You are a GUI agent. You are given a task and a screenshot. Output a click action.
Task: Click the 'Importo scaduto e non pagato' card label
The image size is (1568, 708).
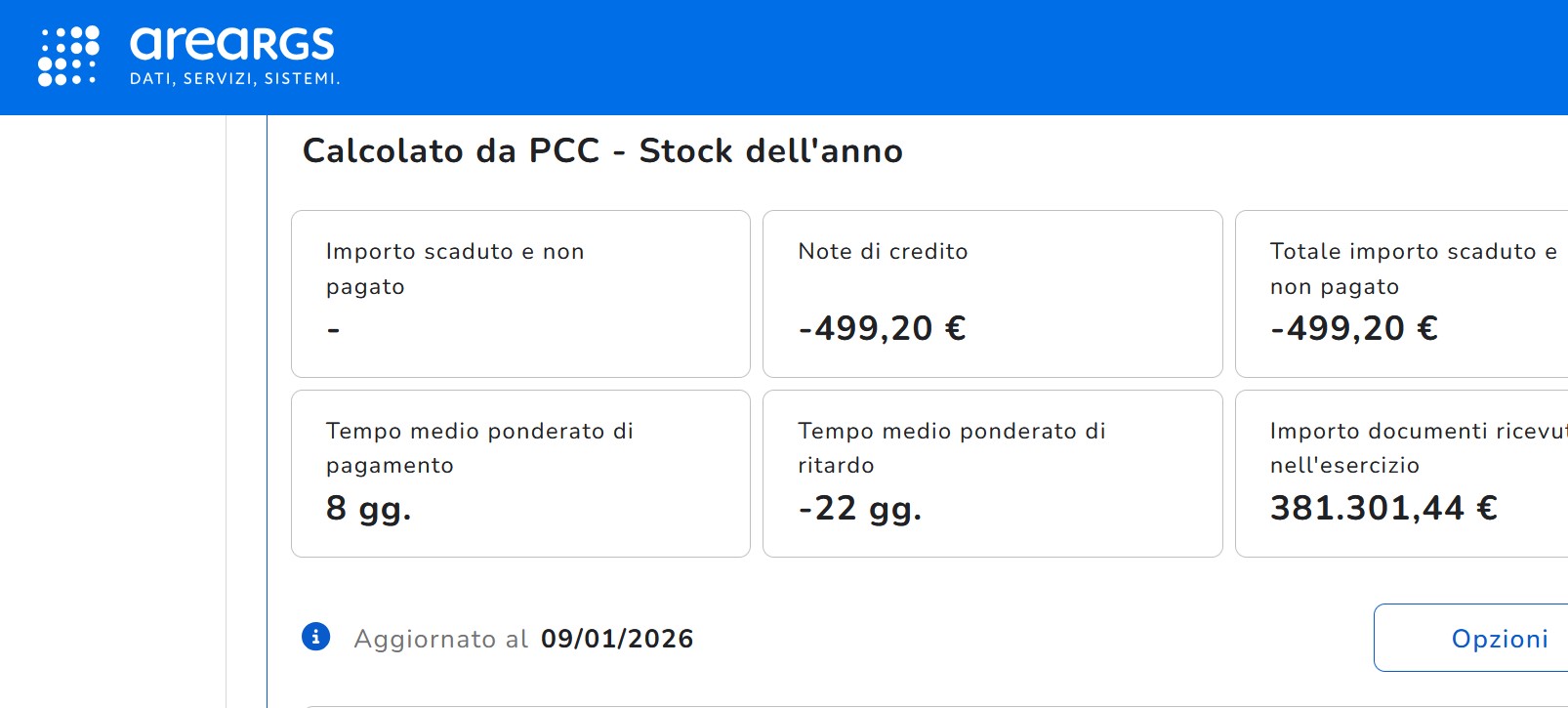pos(455,269)
